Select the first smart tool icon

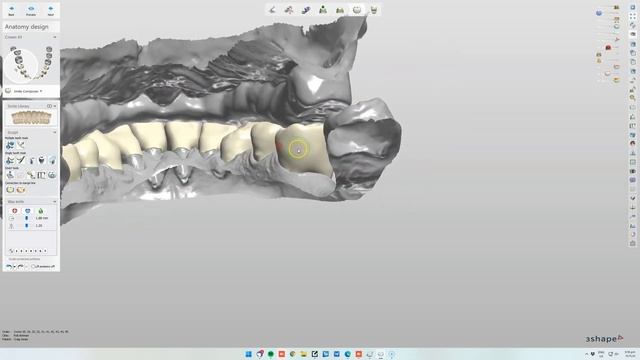pyautogui.click(x=10, y=175)
